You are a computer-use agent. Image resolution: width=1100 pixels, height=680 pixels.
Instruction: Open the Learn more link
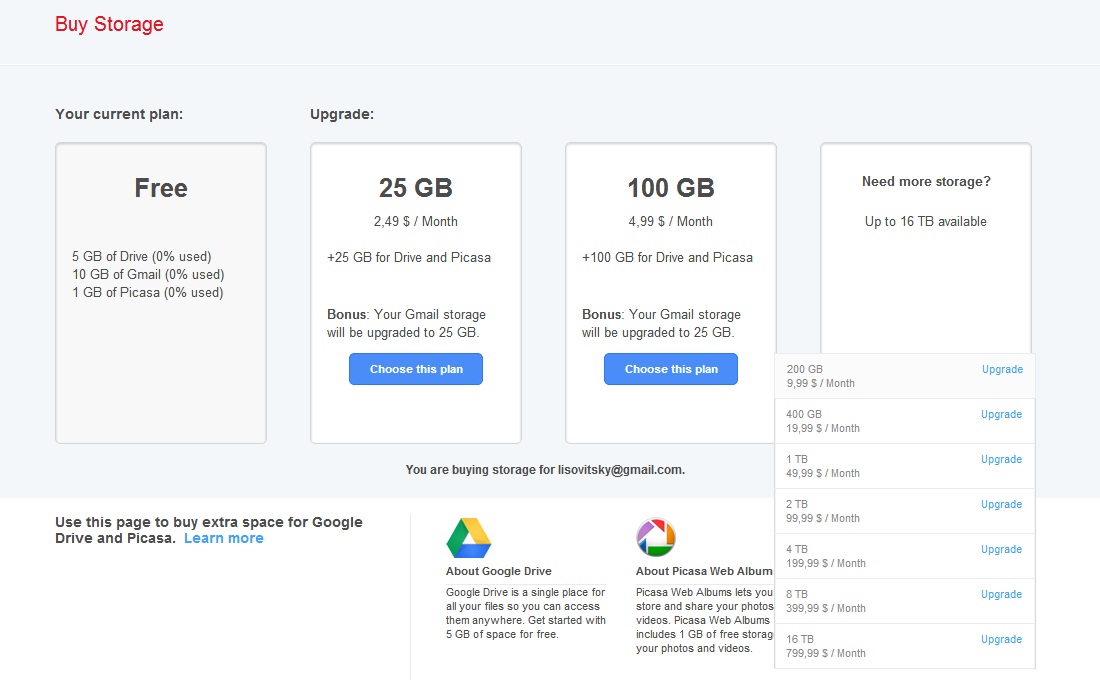coord(224,538)
